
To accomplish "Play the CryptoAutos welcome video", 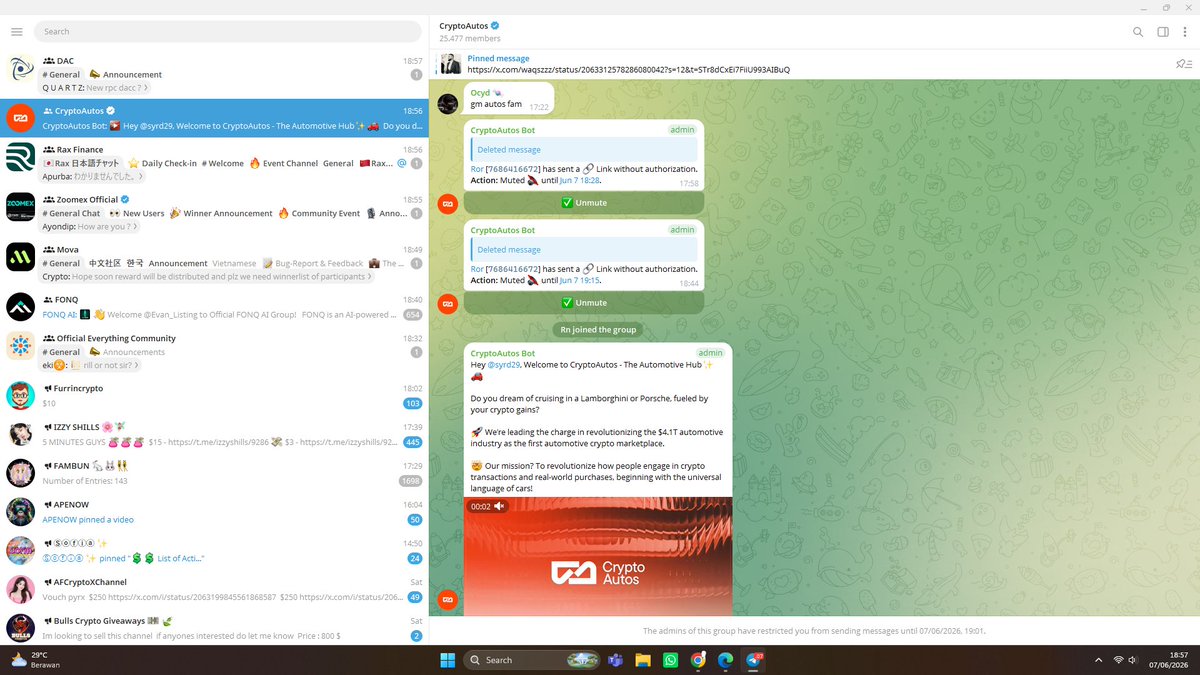I will tap(598, 556).
